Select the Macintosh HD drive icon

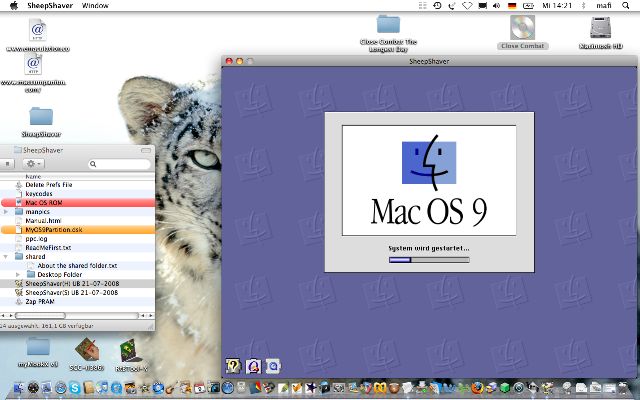[x=600, y=28]
